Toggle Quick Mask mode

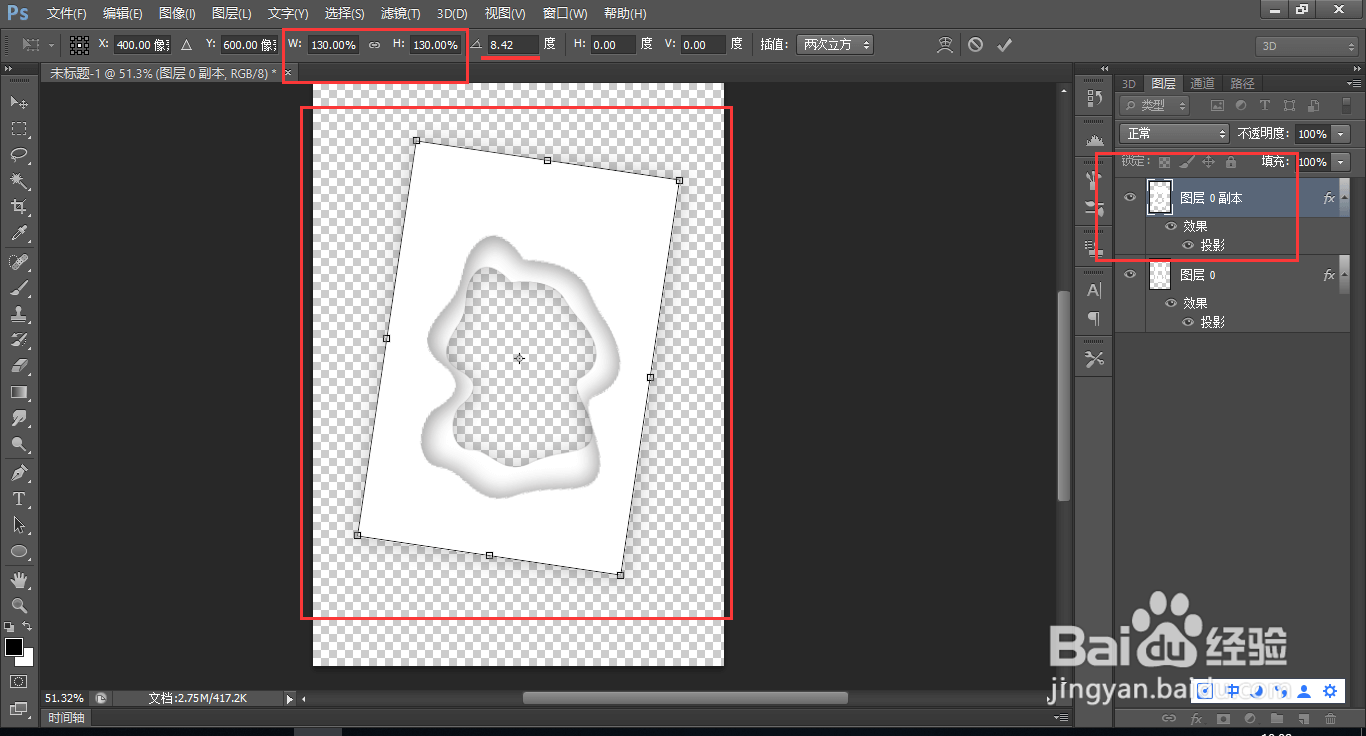19,681
